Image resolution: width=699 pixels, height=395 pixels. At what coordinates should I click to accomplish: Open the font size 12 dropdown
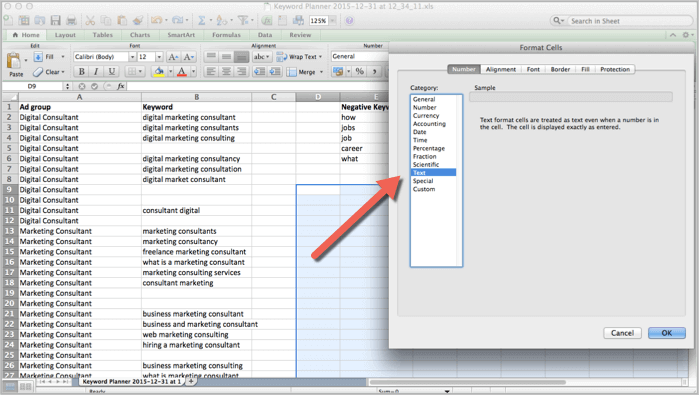point(159,57)
